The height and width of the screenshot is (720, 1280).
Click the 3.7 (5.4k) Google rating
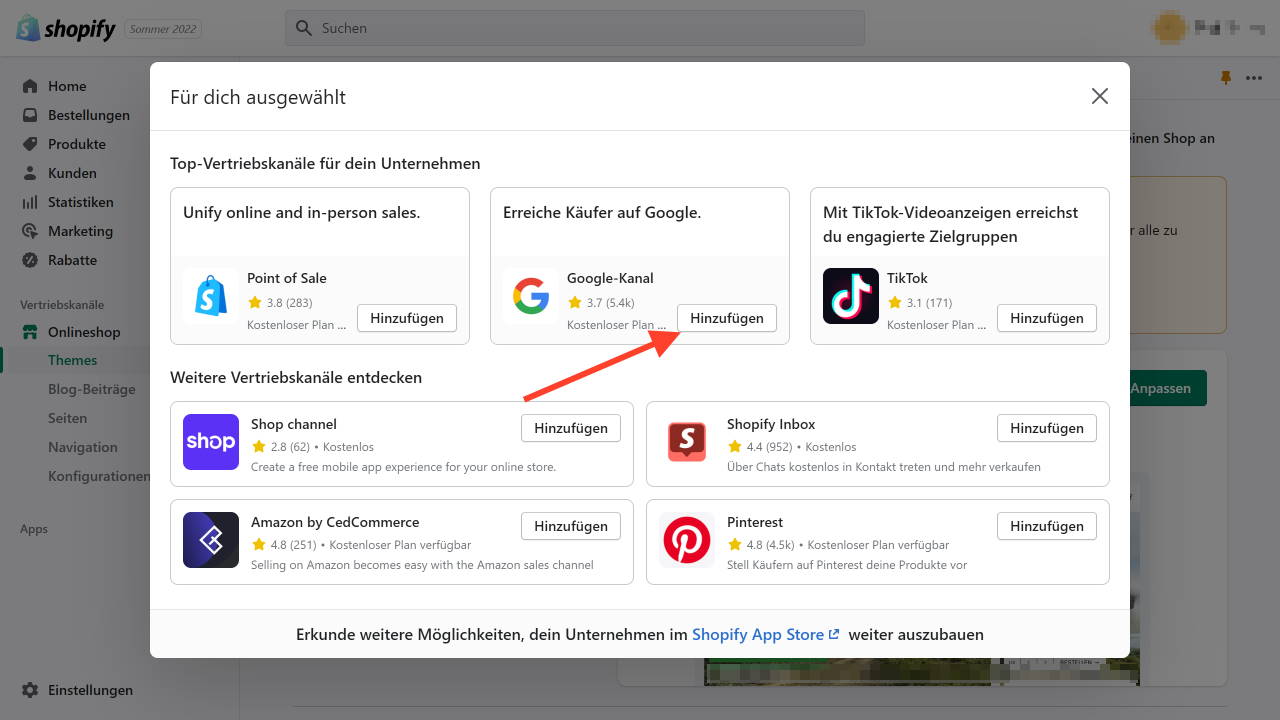click(601, 302)
